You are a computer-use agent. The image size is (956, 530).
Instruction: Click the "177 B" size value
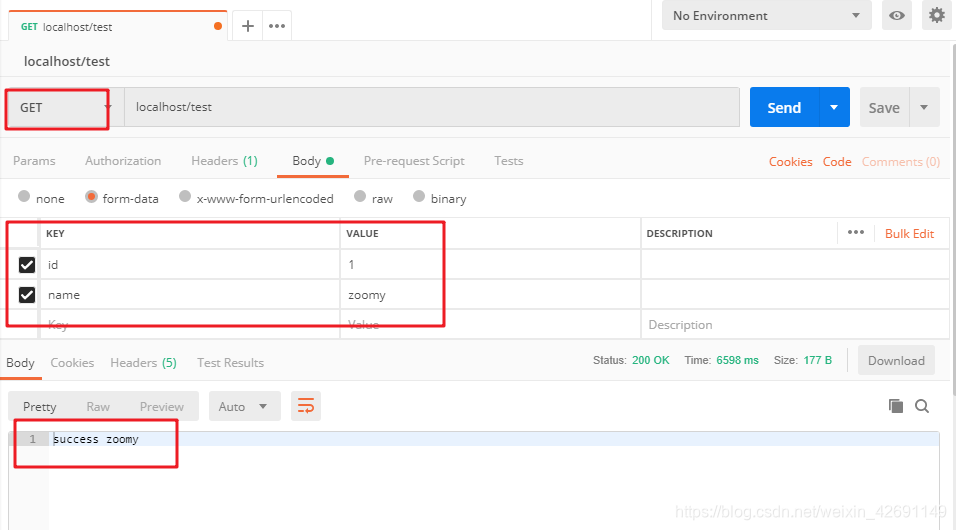pyautogui.click(x=818, y=360)
